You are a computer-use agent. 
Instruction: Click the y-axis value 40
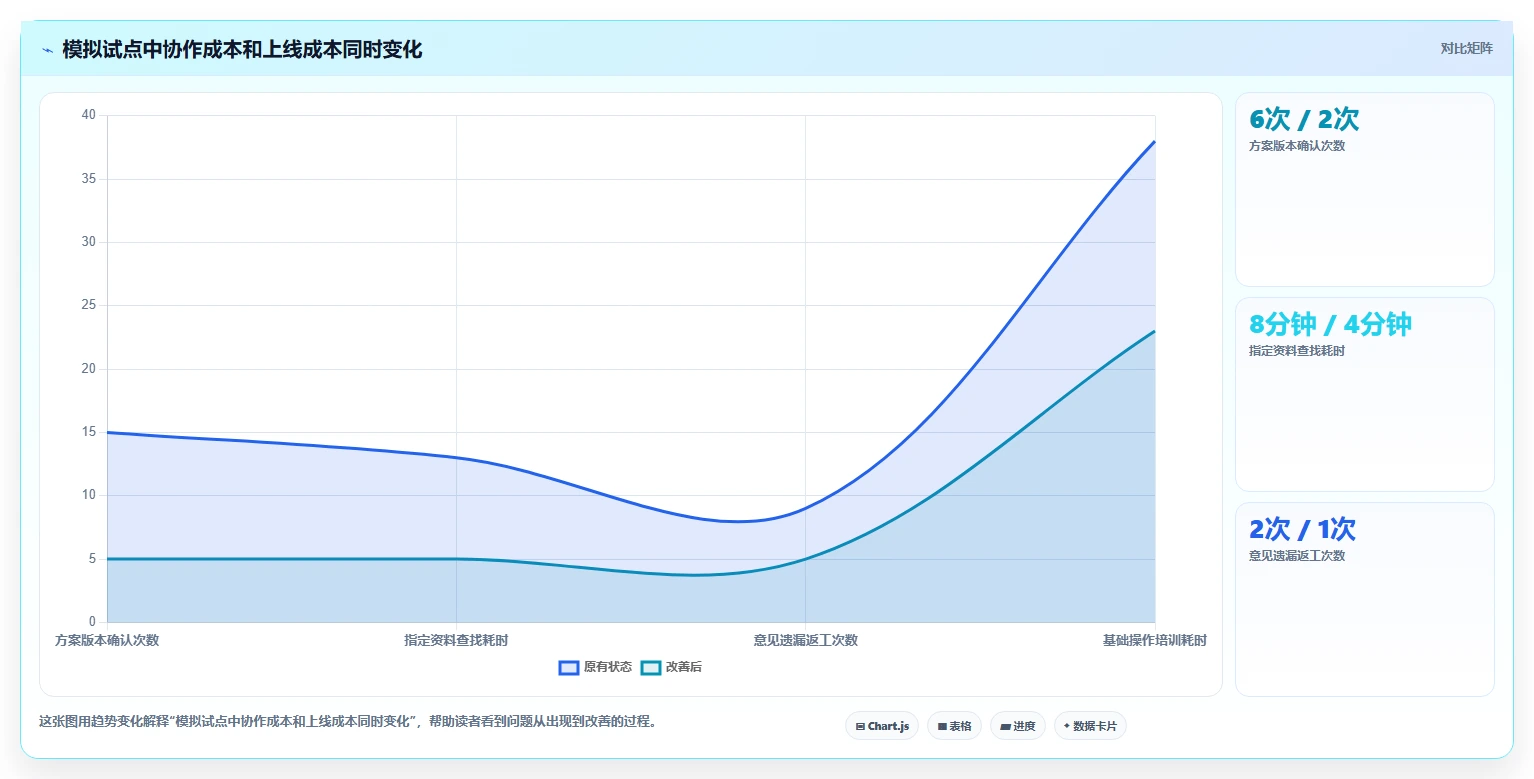pos(88,115)
